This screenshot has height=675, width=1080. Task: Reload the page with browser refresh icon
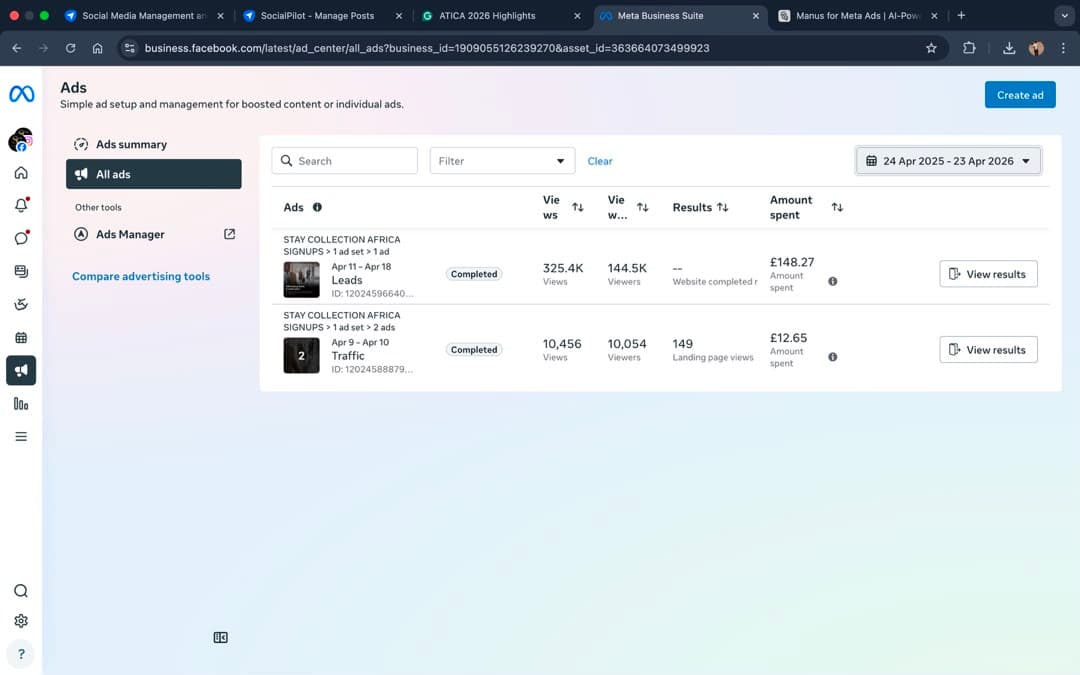pos(70,48)
